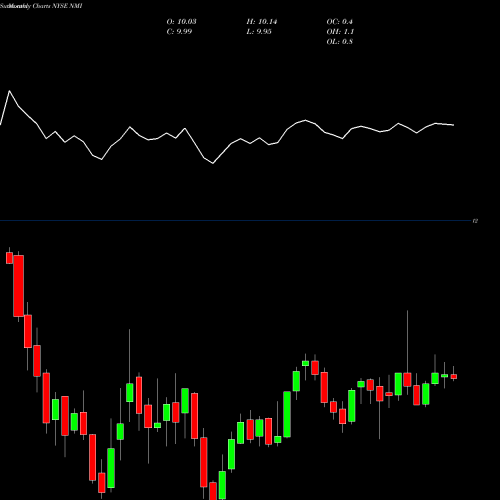
Task: Click the 'H: 10.14' high value
Action: (x=262, y=22)
